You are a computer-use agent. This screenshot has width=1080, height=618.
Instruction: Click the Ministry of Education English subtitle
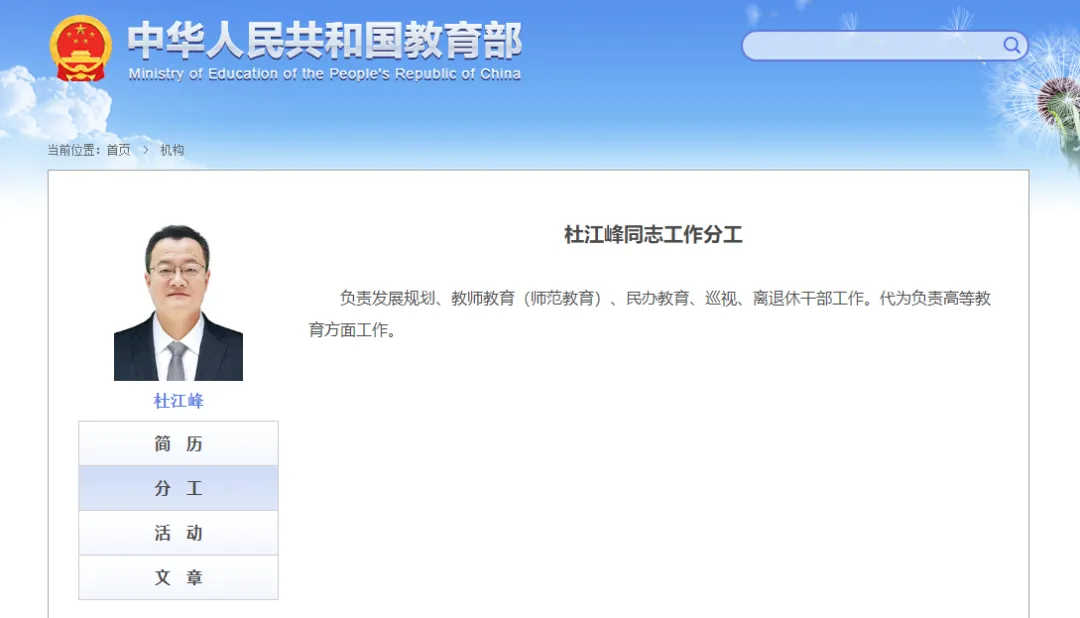pos(324,74)
